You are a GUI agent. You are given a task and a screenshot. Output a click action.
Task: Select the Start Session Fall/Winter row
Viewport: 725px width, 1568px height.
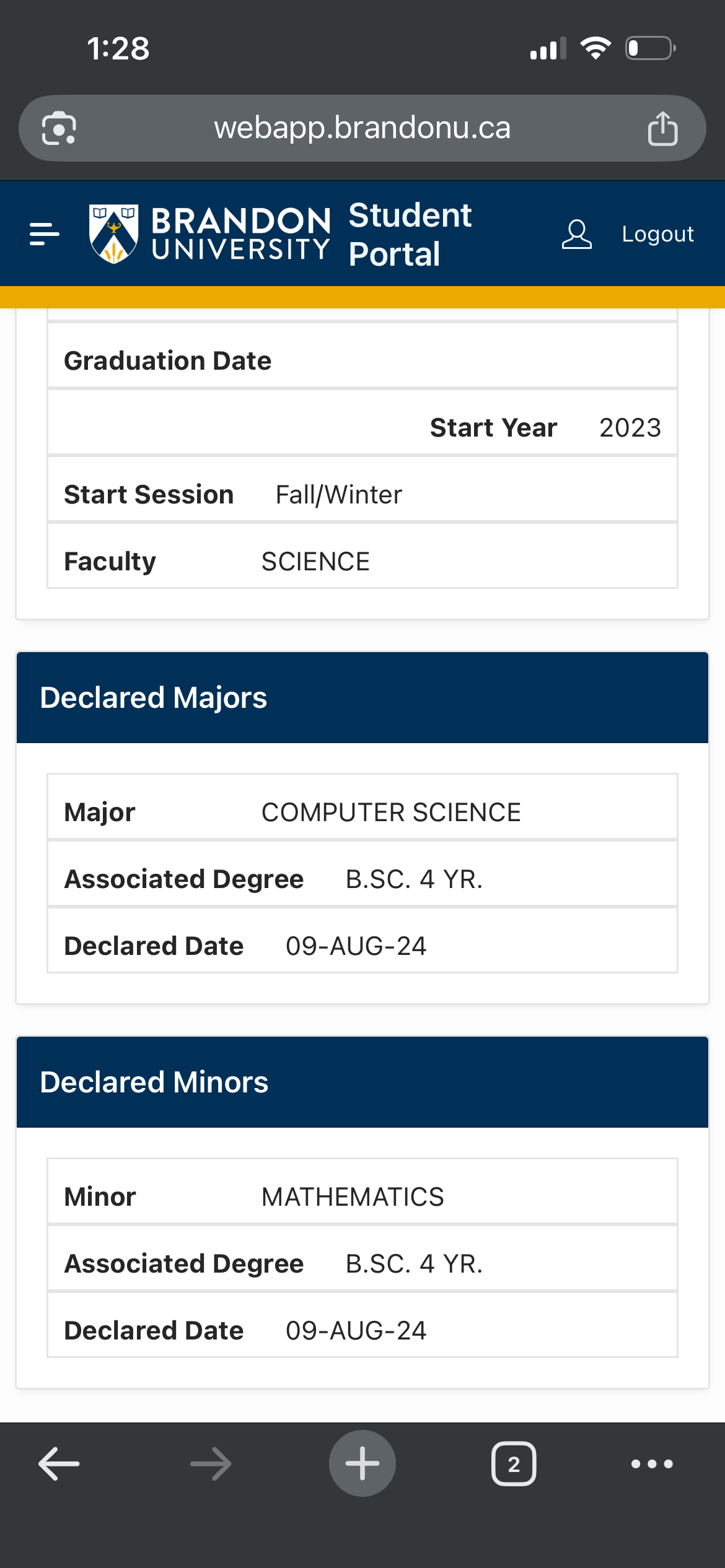click(362, 495)
